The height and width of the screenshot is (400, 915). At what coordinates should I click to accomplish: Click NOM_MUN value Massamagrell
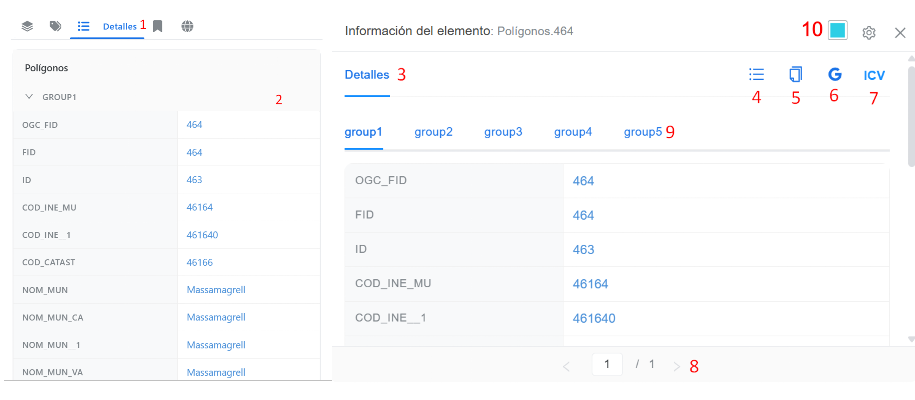pos(216,290)
